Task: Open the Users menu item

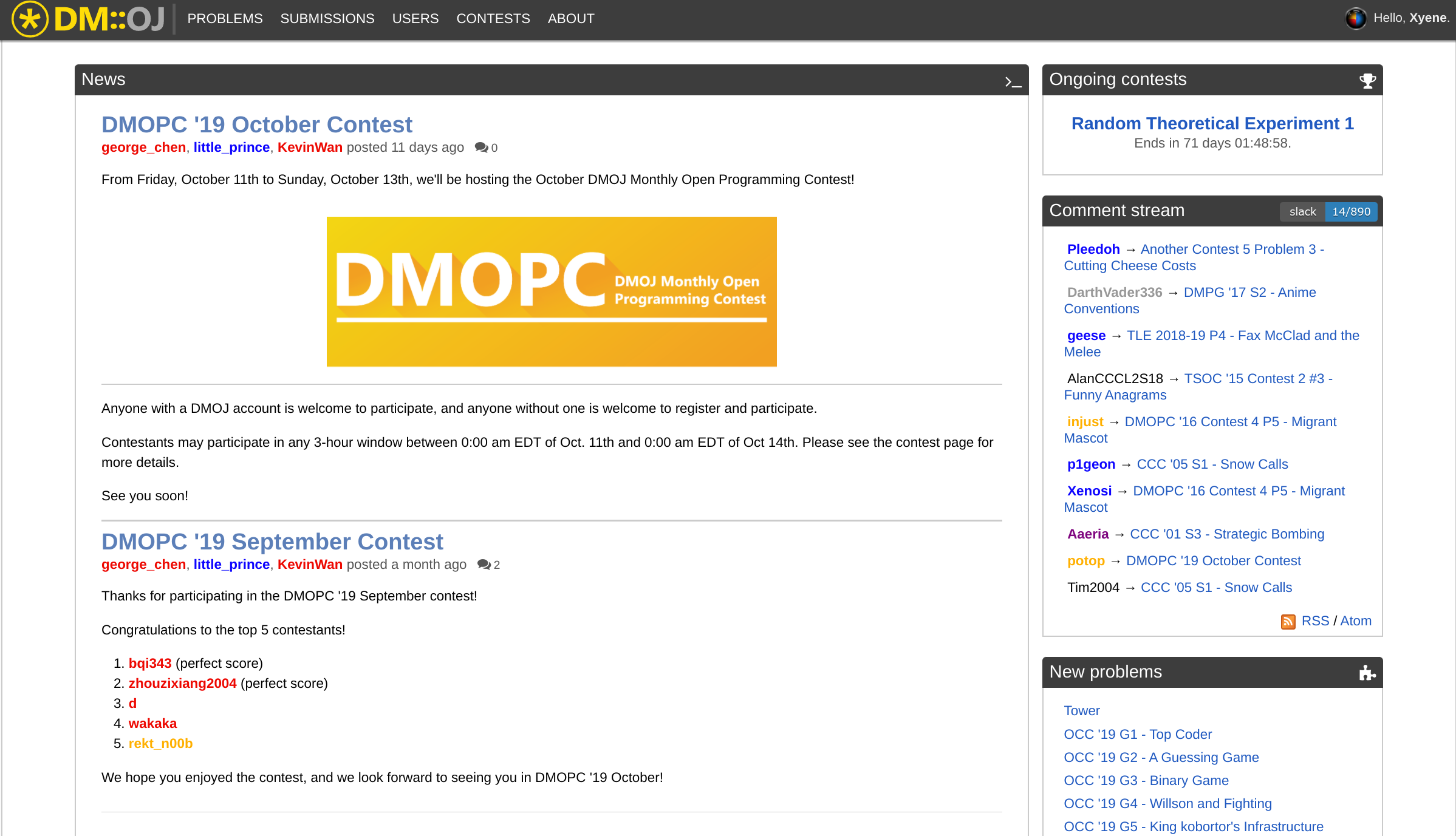Action: (415, 19)
